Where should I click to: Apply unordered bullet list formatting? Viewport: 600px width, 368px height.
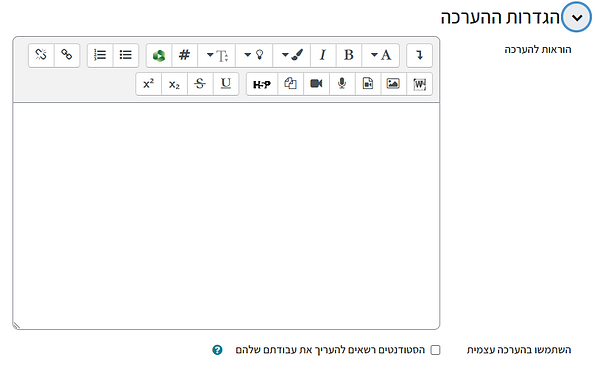pos(126,55)
